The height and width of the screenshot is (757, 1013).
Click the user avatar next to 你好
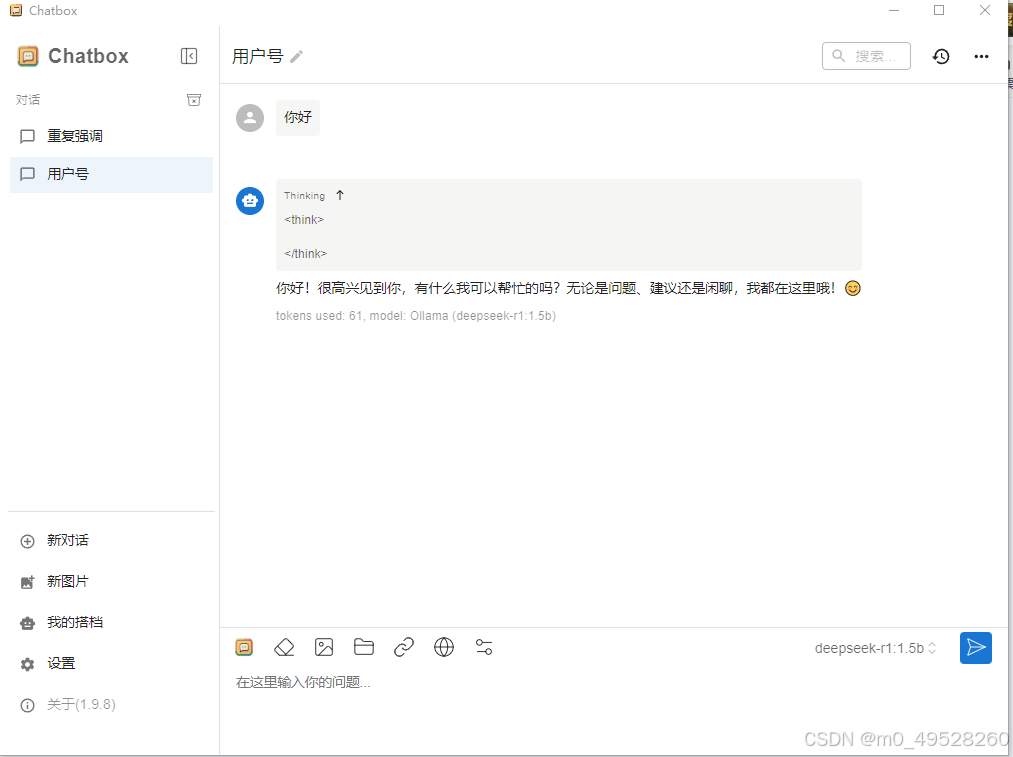250,118
